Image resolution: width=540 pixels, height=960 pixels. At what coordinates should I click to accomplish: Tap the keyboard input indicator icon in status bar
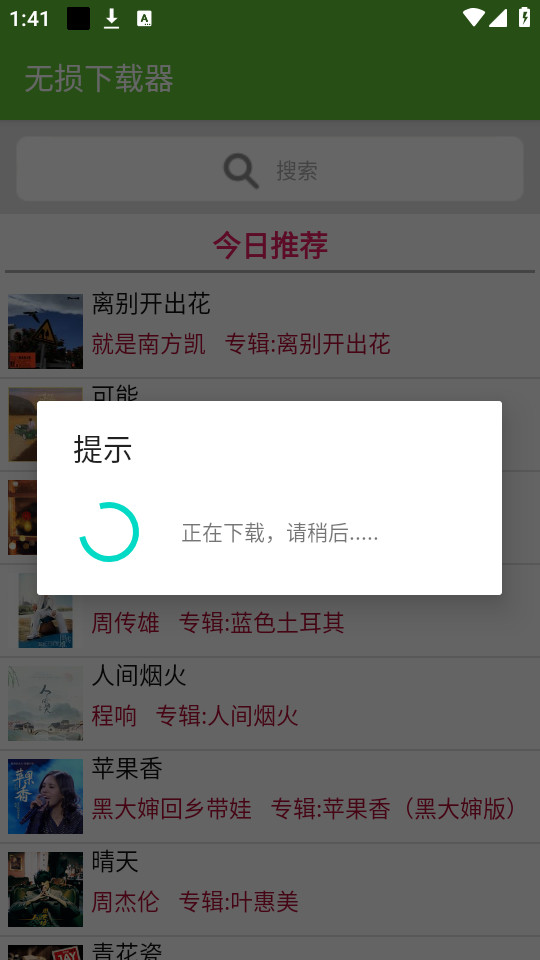144,18
